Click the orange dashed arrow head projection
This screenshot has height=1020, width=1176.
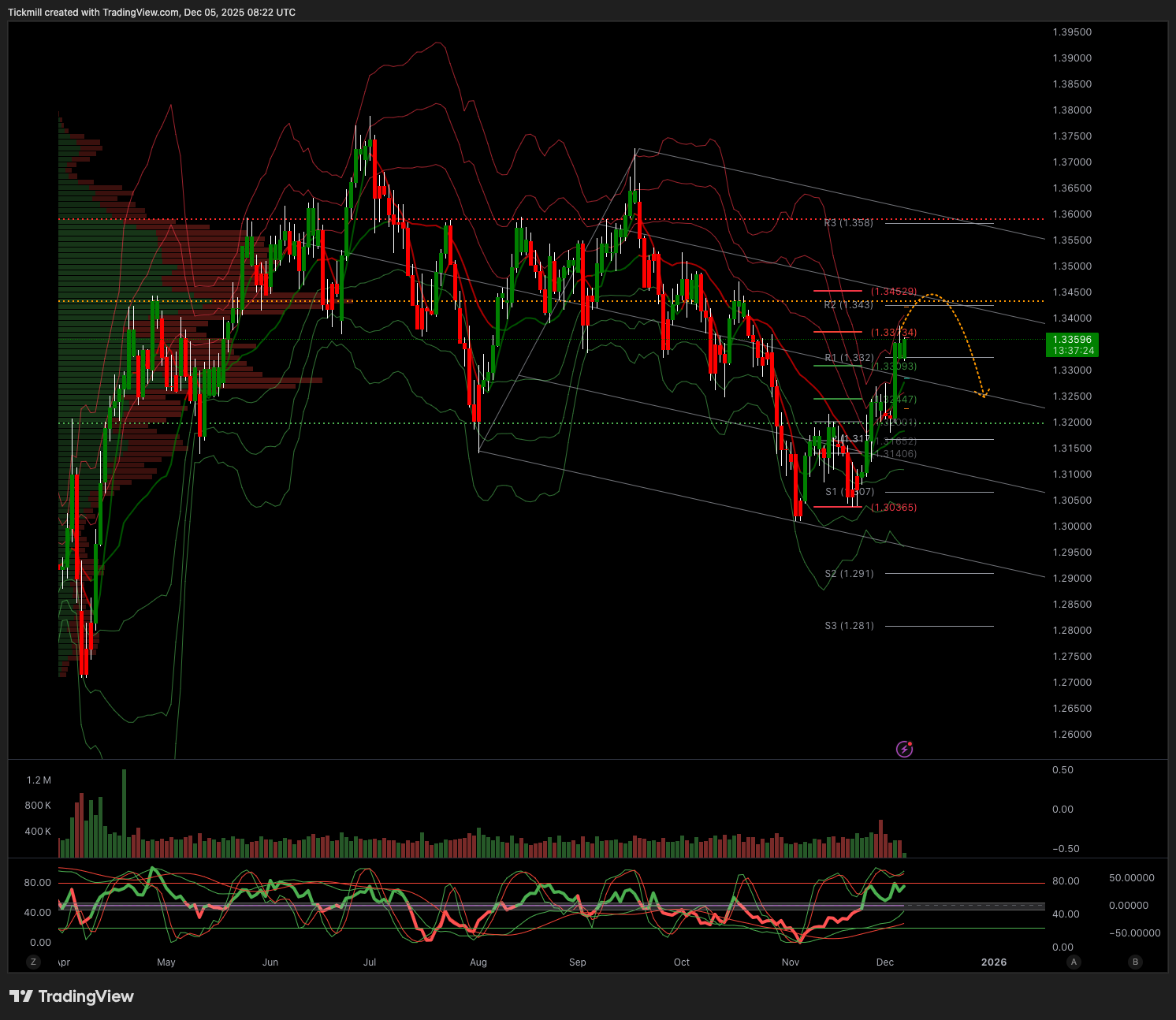(x=982, y=393)
